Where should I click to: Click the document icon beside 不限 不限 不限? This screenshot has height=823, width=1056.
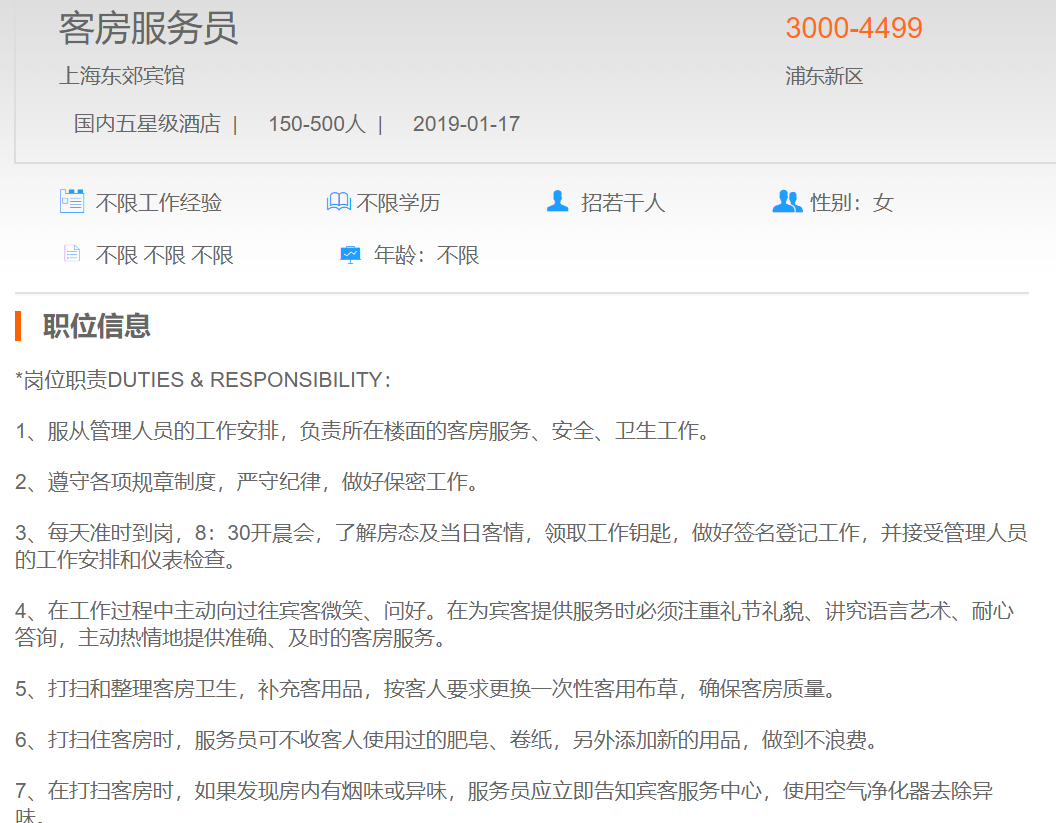(71, 254)
